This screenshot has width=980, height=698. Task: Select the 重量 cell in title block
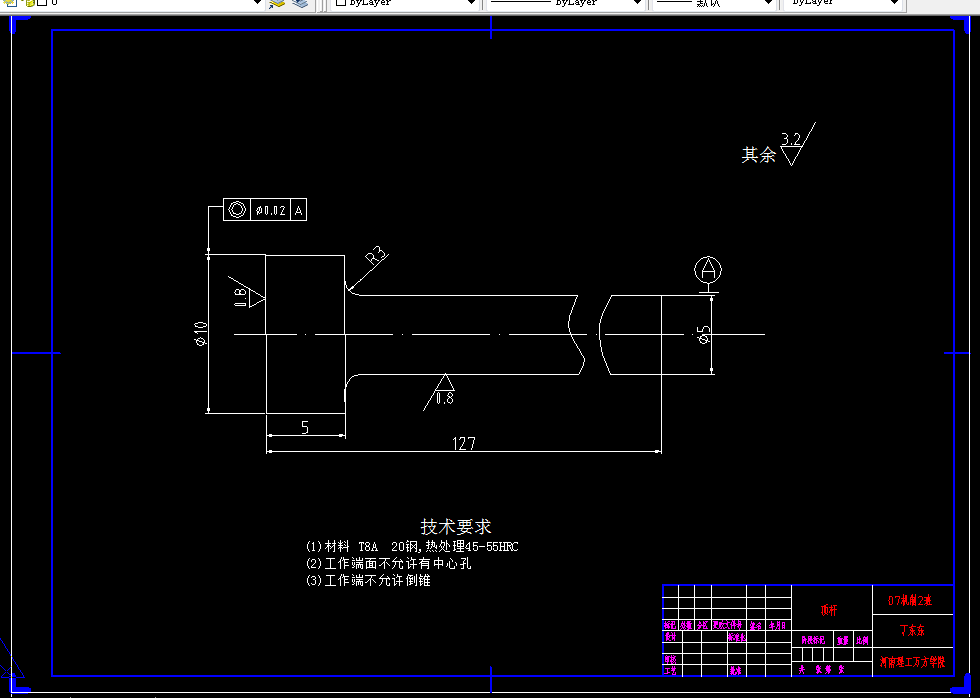coord(843,640)
